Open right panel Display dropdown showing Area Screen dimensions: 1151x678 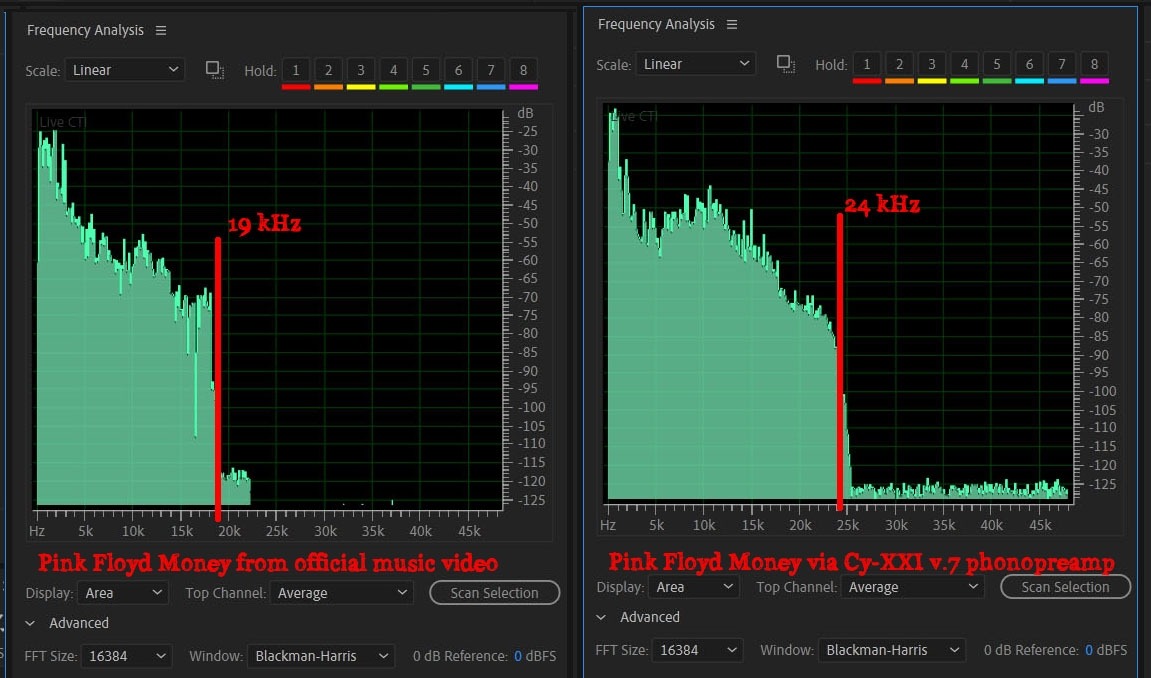(x=694, y=587)
